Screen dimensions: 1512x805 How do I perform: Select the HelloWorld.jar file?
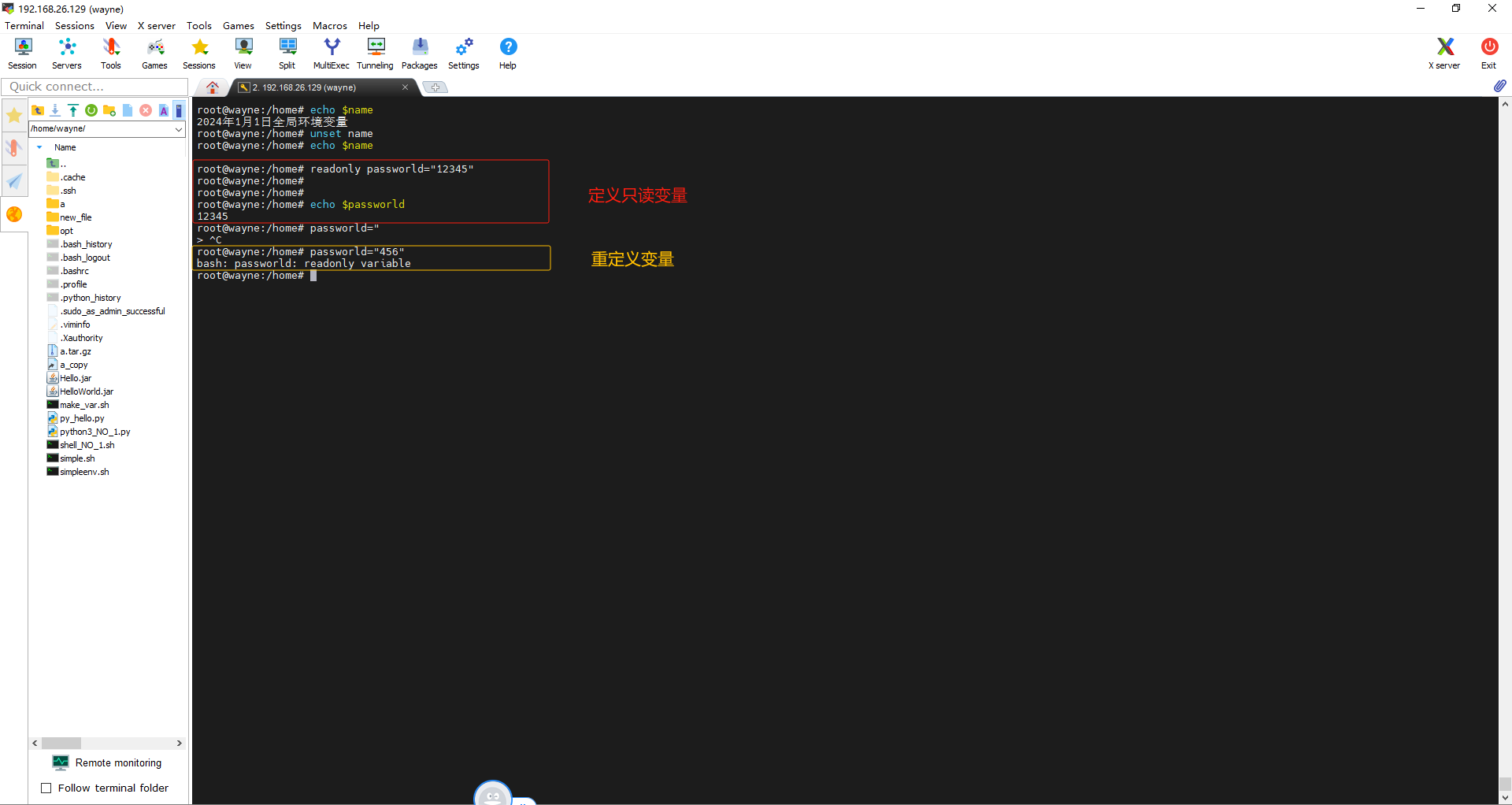click(80, 391)
